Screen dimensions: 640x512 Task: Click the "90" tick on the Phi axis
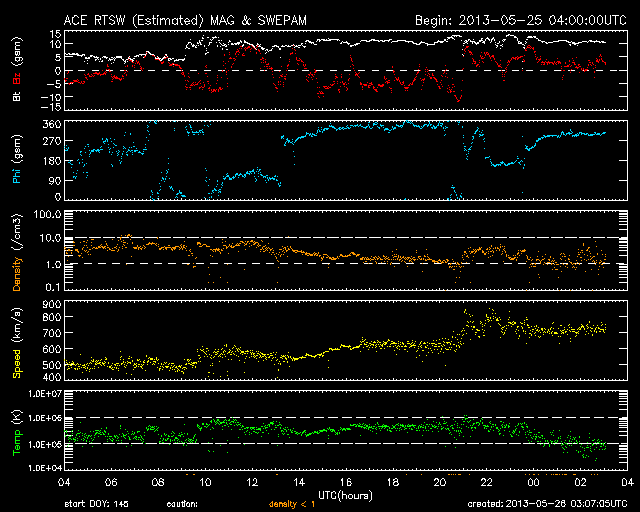[x=55, y=180]
